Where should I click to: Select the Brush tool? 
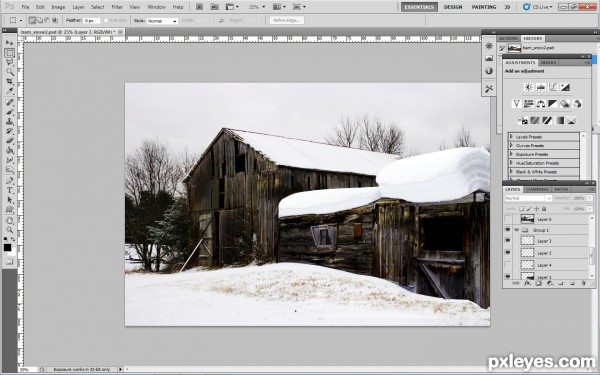(10, 112)
